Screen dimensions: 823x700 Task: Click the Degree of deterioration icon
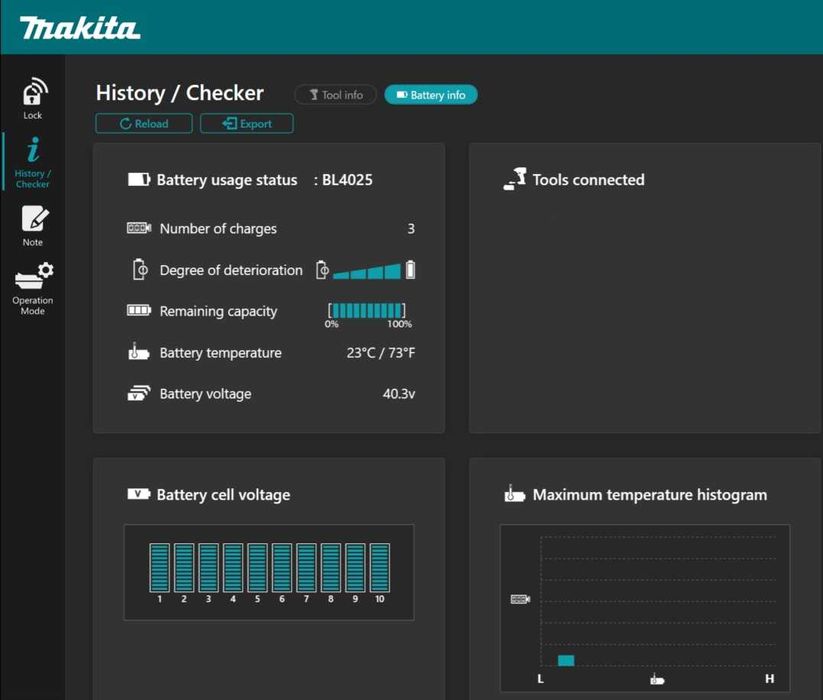click(x=140, y=270)
